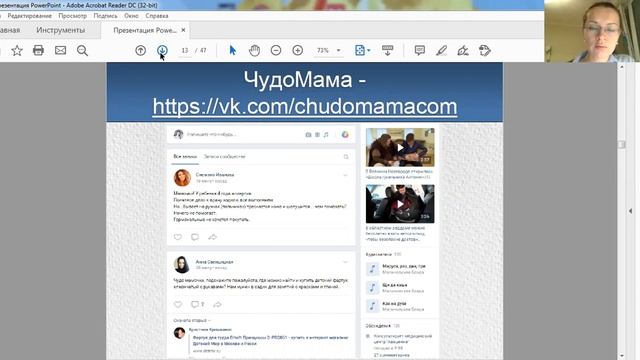Click Снежана Иванова avatar
640x360 pixels.
pos(182,178)
